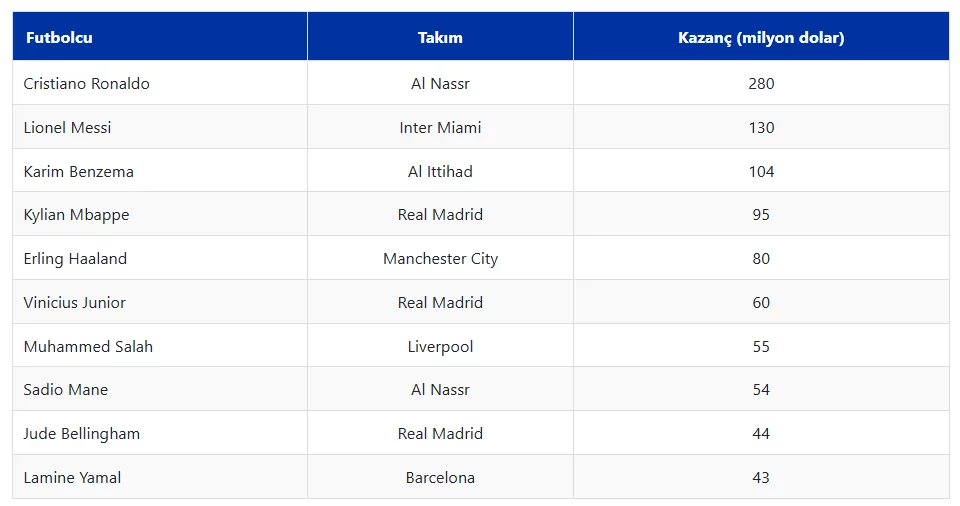Select the Muhammed Salah cell
960x506 pixels.
click(89, 347)
